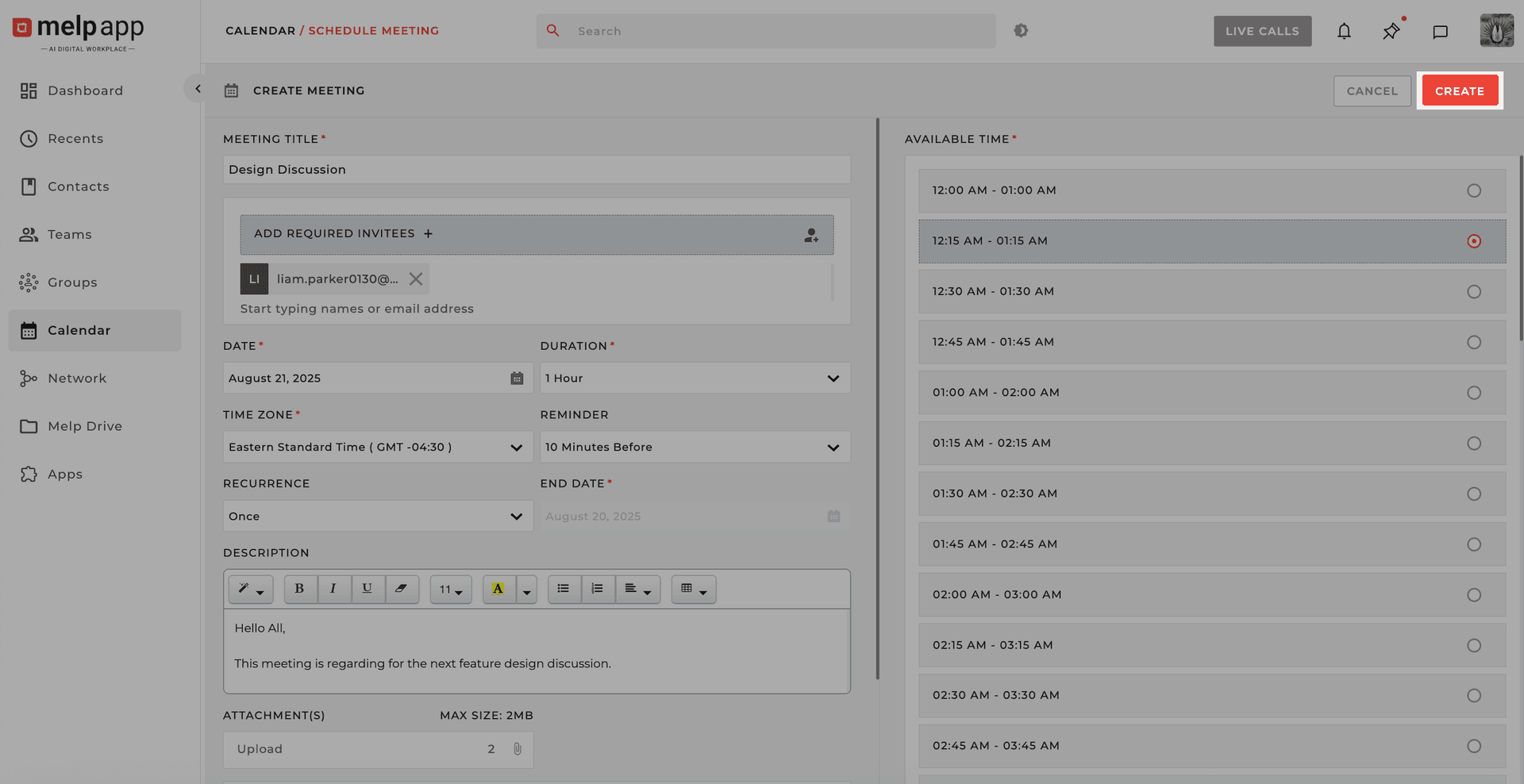
Task: Apply underline formatting in the description editor
Action: coord(368,589)
